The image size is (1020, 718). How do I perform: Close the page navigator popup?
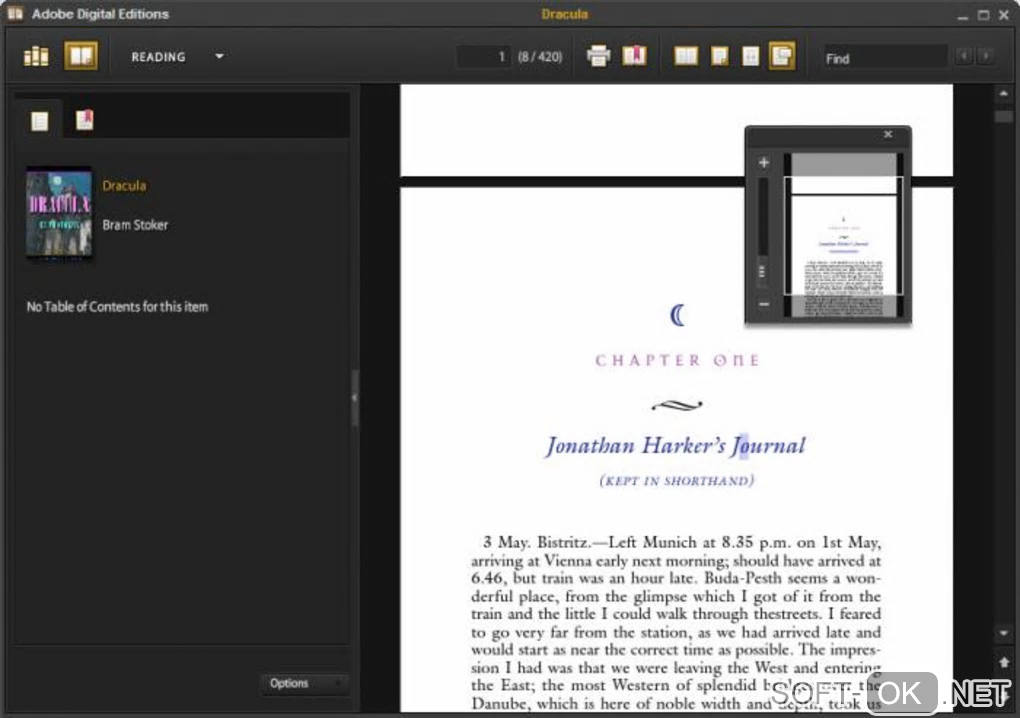[888, 135]
